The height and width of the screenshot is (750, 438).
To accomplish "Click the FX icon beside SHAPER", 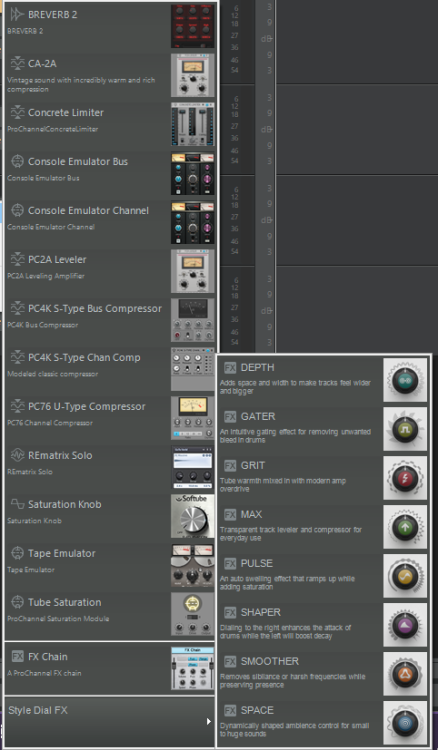I will point(230,612).
